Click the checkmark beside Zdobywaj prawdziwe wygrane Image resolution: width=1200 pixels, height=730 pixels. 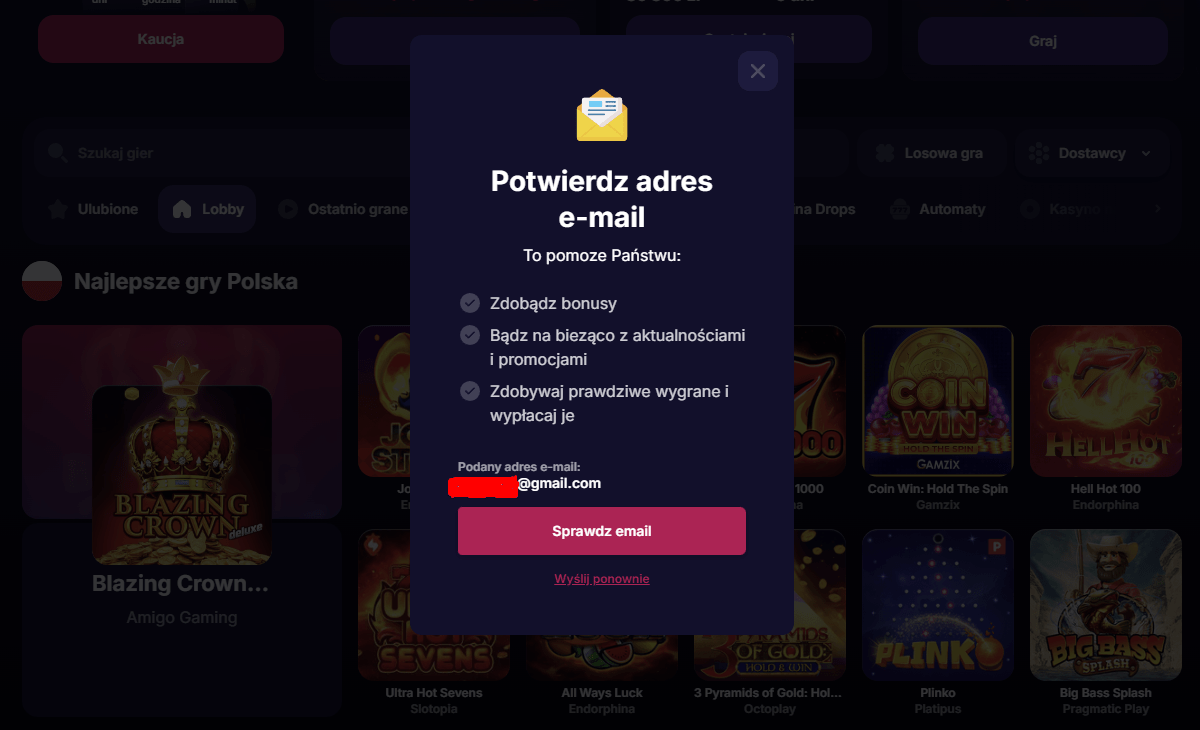[470, 392]
